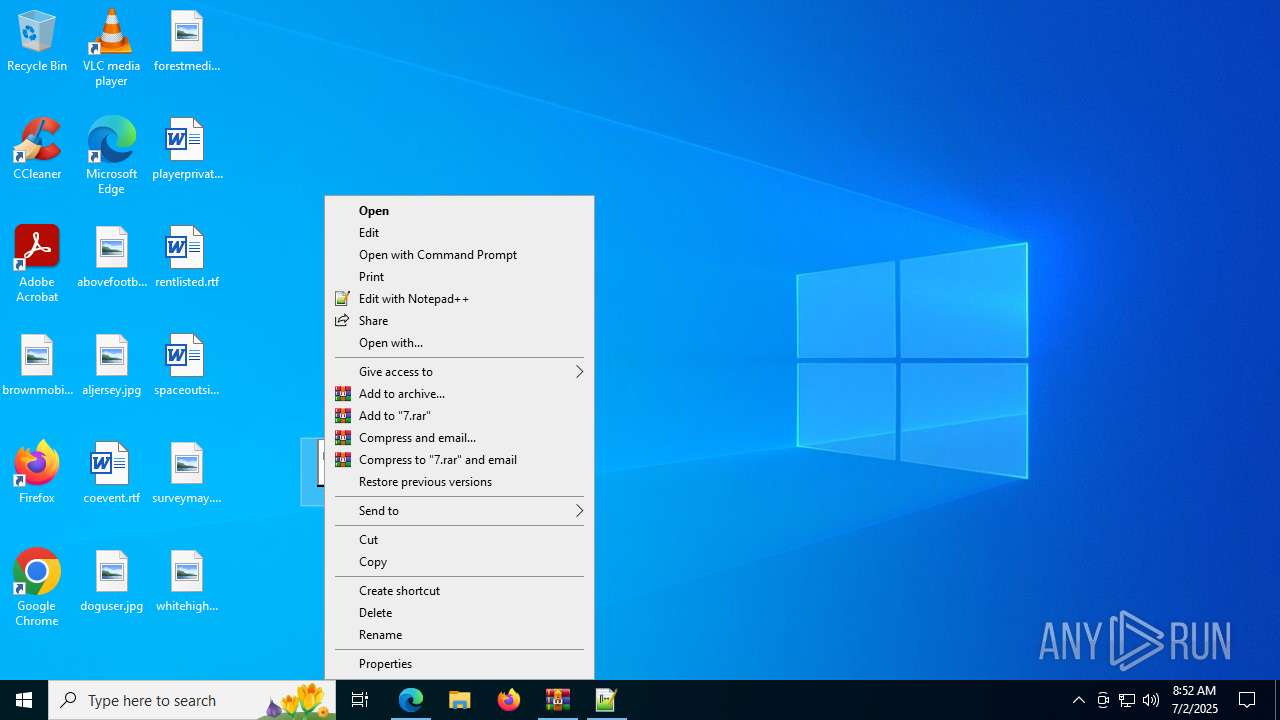Viewport: 1280px width, 720px height.
Task: Choose Delete from the context menu
Action: [459, 613]
